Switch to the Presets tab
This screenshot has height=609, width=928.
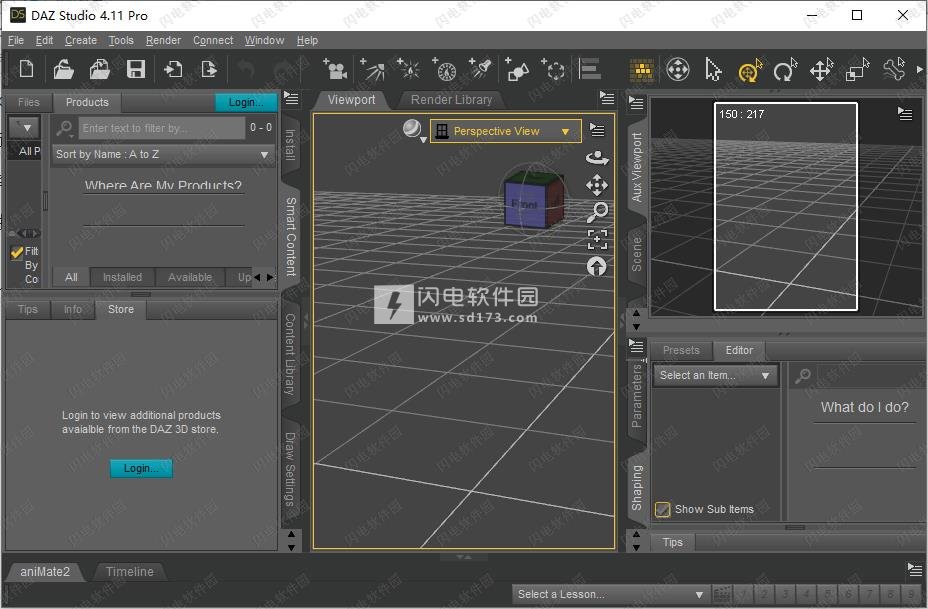tap(681, 350)
